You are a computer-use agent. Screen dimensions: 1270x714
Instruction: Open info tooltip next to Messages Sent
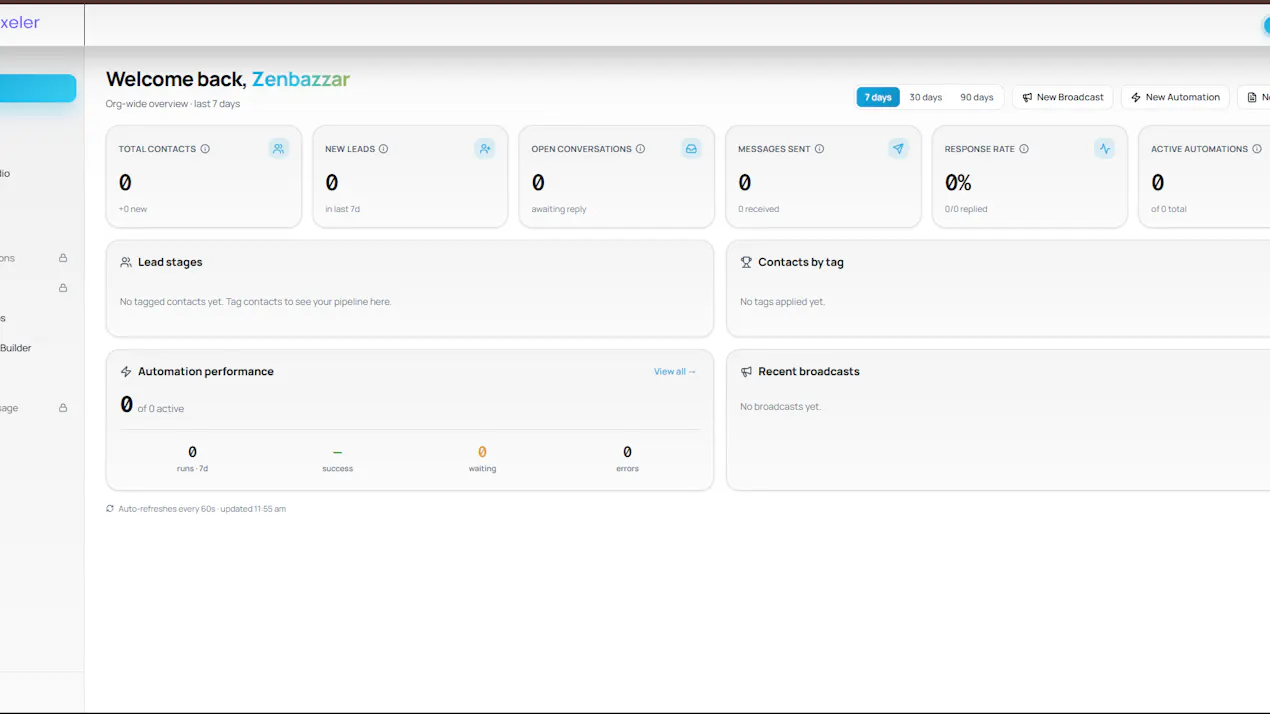coord(819,149)
